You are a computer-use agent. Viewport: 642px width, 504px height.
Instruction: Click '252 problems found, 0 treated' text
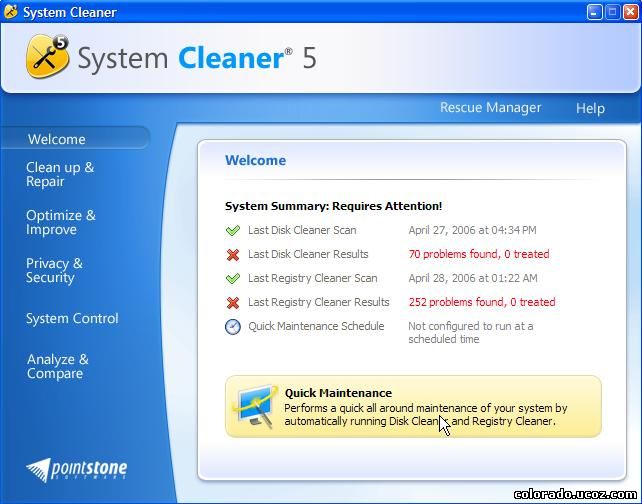click(x=482, y=302)
